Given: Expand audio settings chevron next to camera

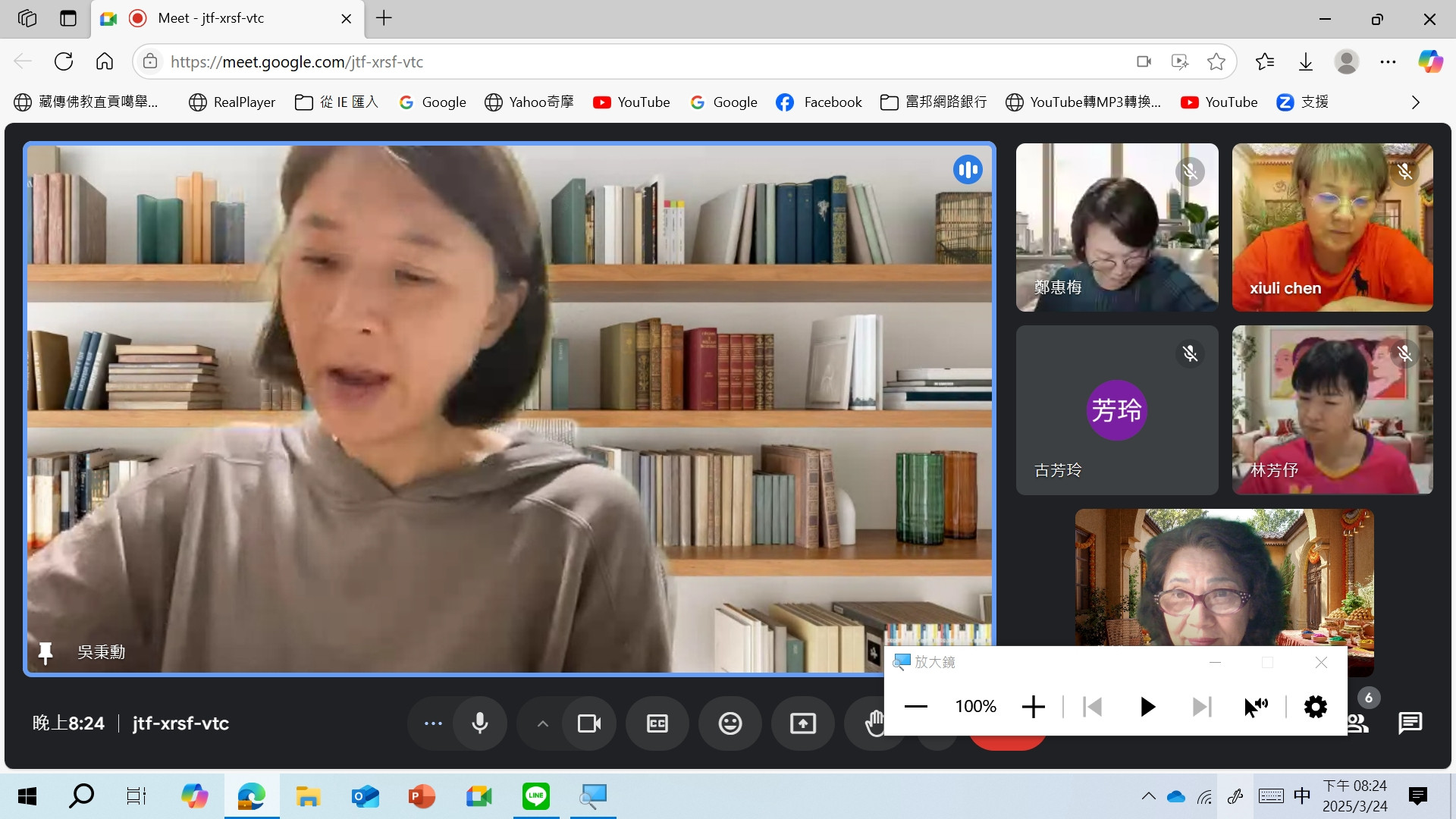Looking at the screenshot, I should pyautogui.click(x=542, y=723).
